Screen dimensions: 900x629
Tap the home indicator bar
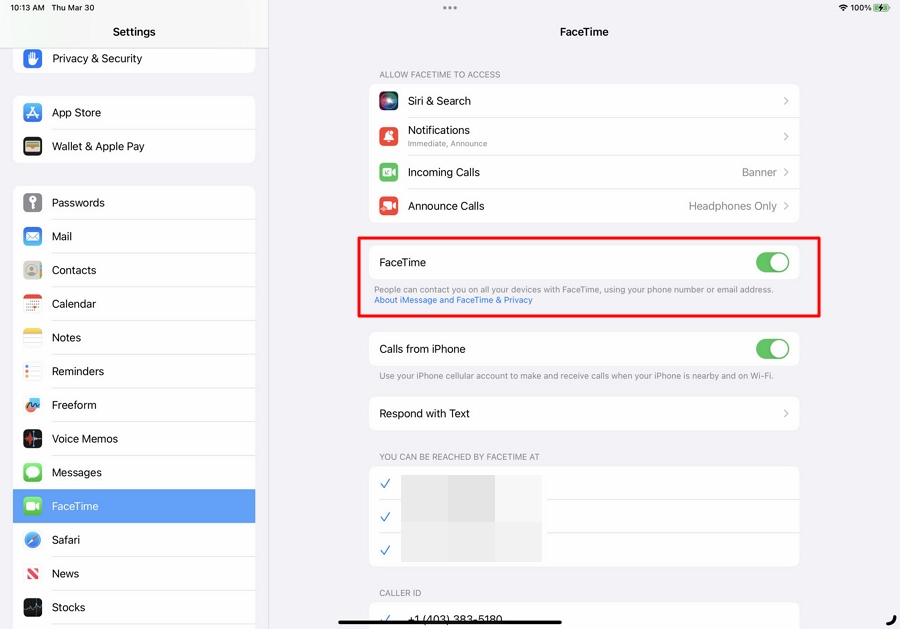[x=450, y=622]
